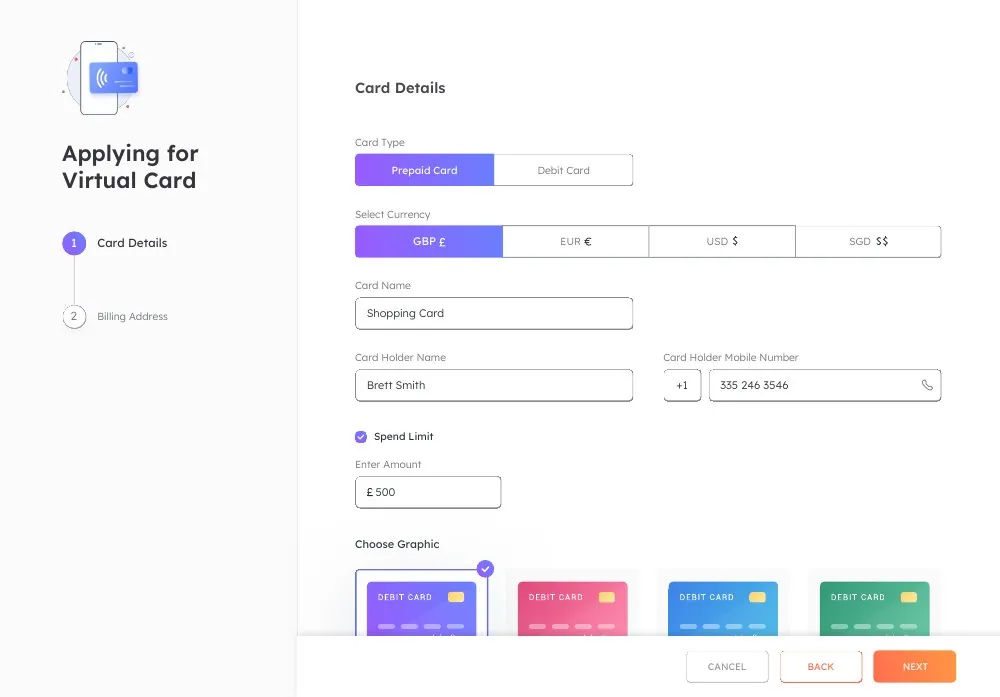Click the Applying for Virtual Card title
The image size is (1000, 697).
coord(130,166)
